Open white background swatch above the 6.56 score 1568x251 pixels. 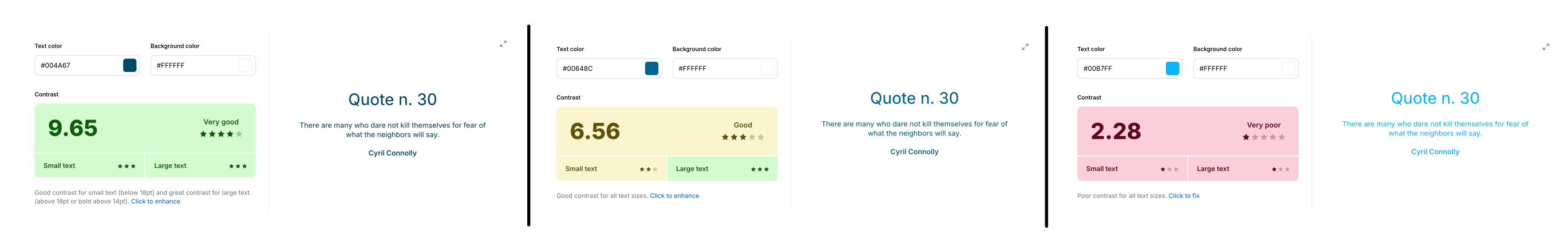pyautogui.click(x=767, y=69)
